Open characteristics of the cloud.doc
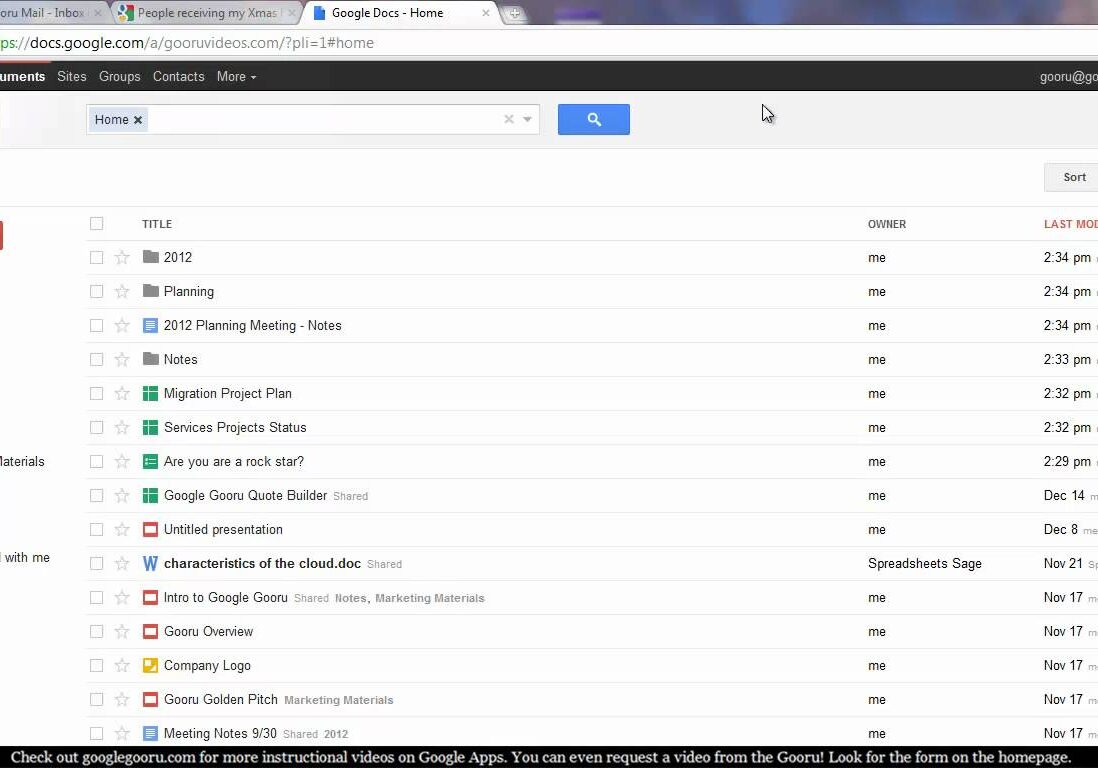The width and height of the screenshot is (1098, 768). point(263,564)
